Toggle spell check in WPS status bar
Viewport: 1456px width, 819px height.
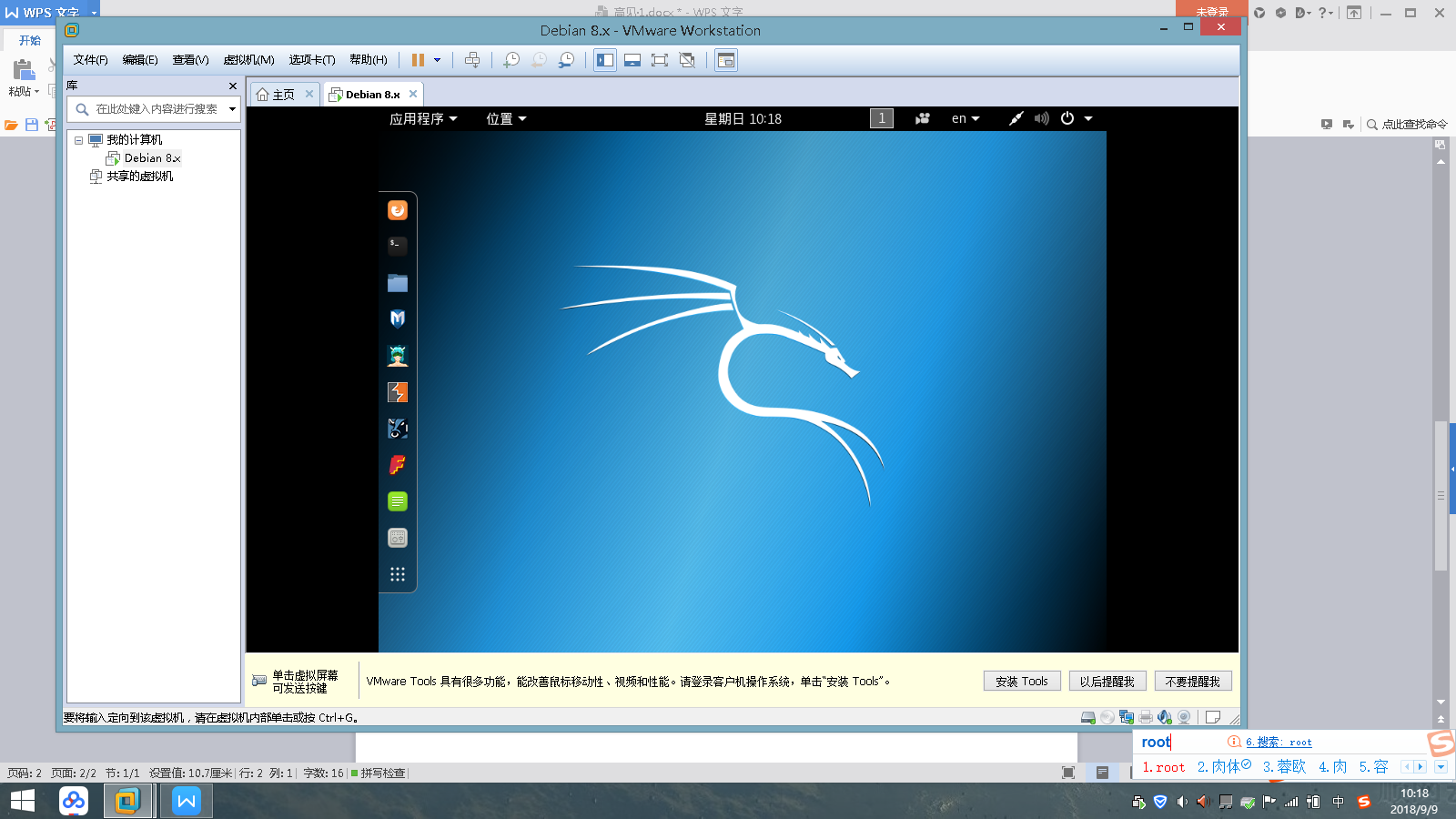point(378,773)
